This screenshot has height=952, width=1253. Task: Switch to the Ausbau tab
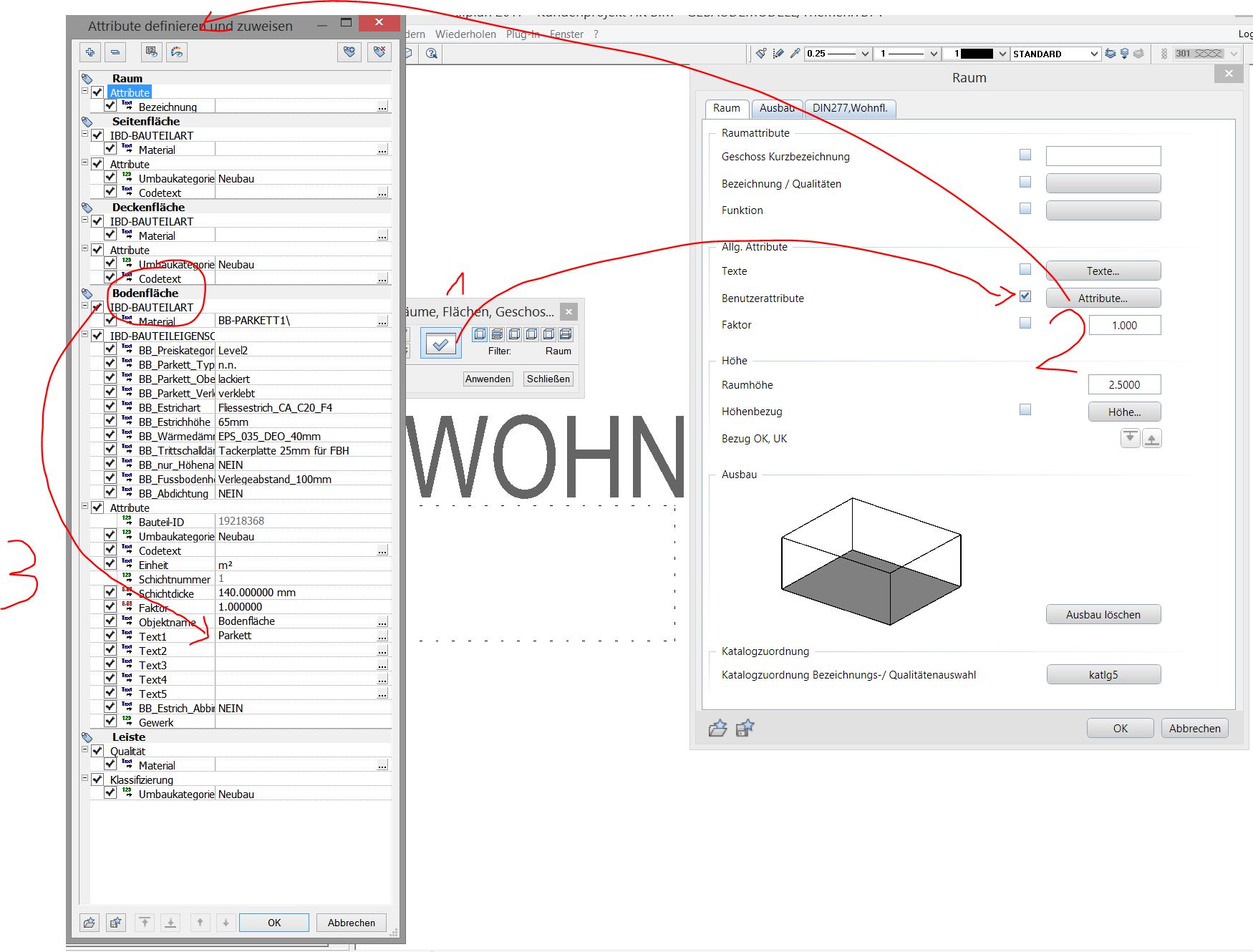pos(777,108)
